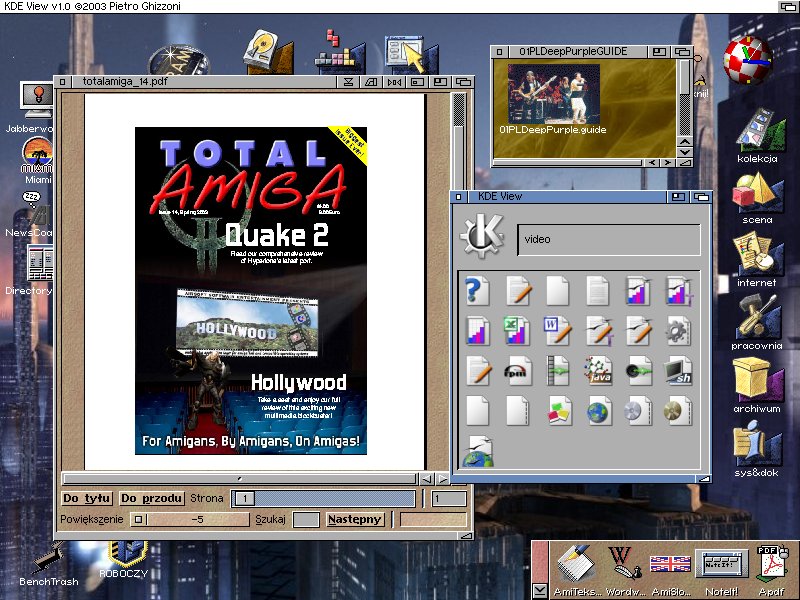The width and height of the screenshot is (800, 600).
Task: Click the page number field beside the Strona slider
Action: [x=449, y=498]
